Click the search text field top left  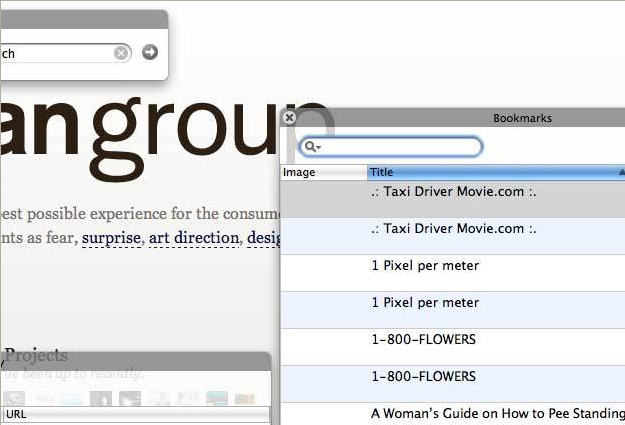pyautogui.click(x=66, y=53)
